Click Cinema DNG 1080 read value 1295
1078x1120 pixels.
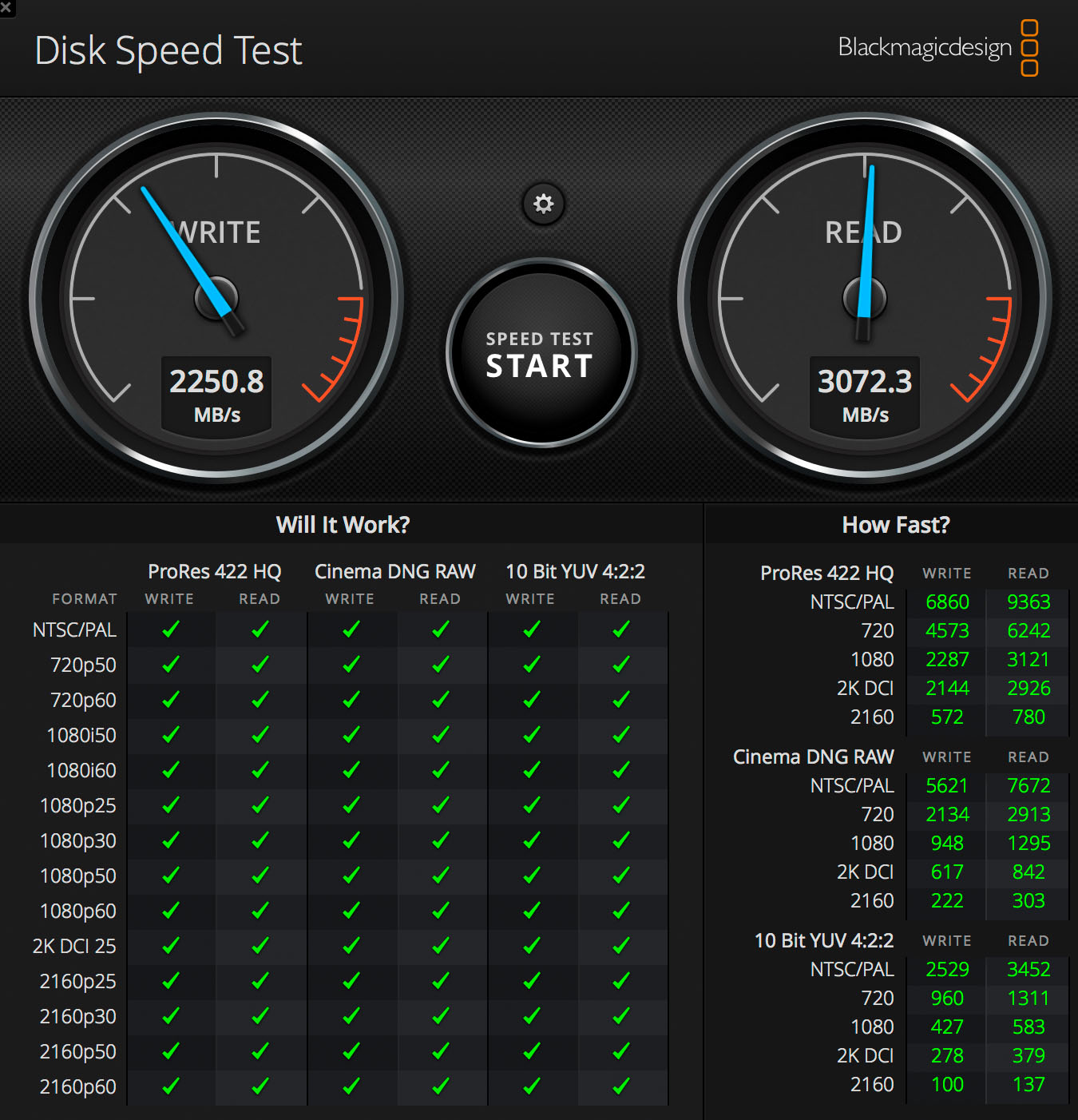[1028, 844]
